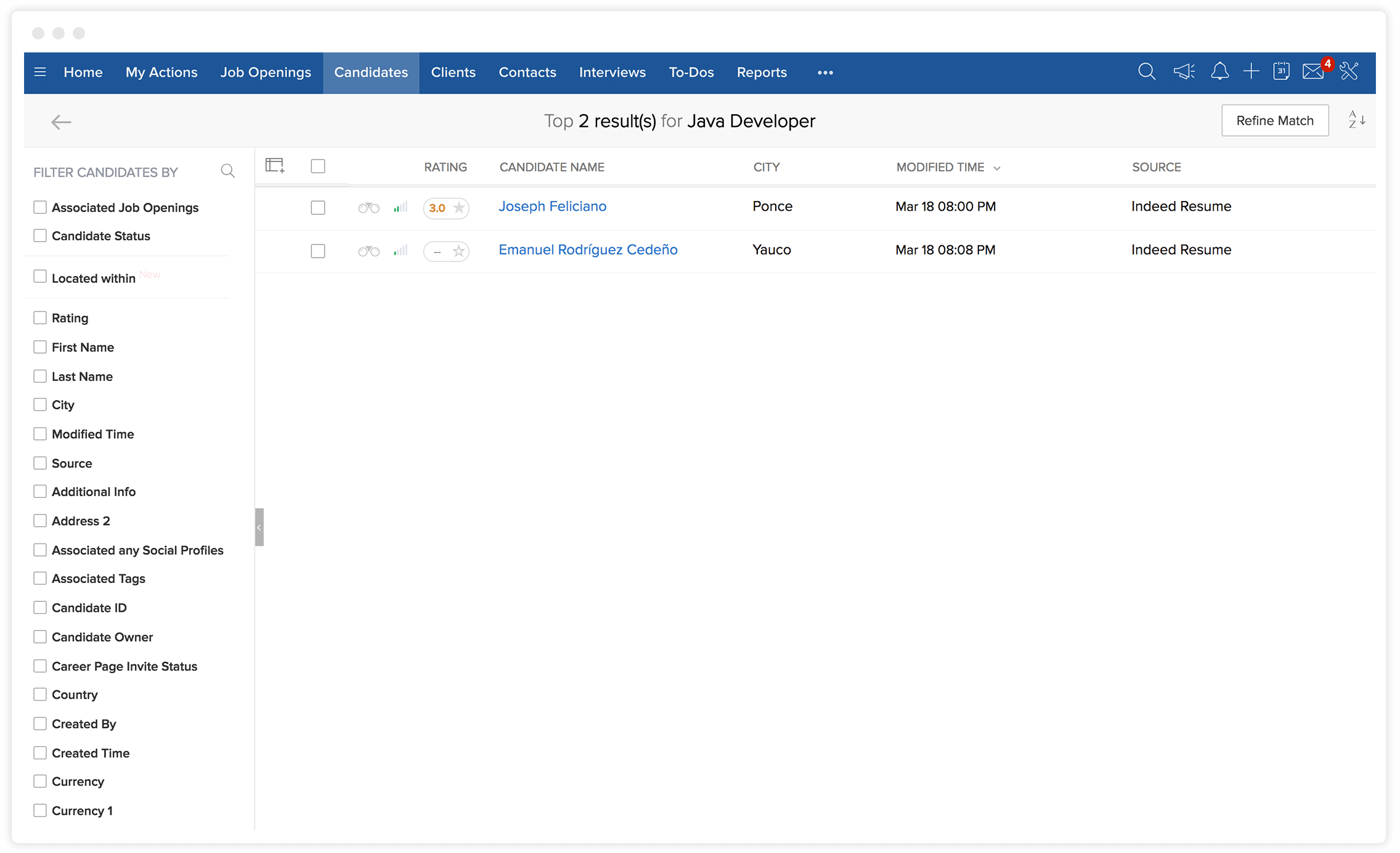Image resolution: width=1400 pixels, height=853 pixels.
Task: Open Joseph Feliciano candidate profile link
Action: click(552, 206)
